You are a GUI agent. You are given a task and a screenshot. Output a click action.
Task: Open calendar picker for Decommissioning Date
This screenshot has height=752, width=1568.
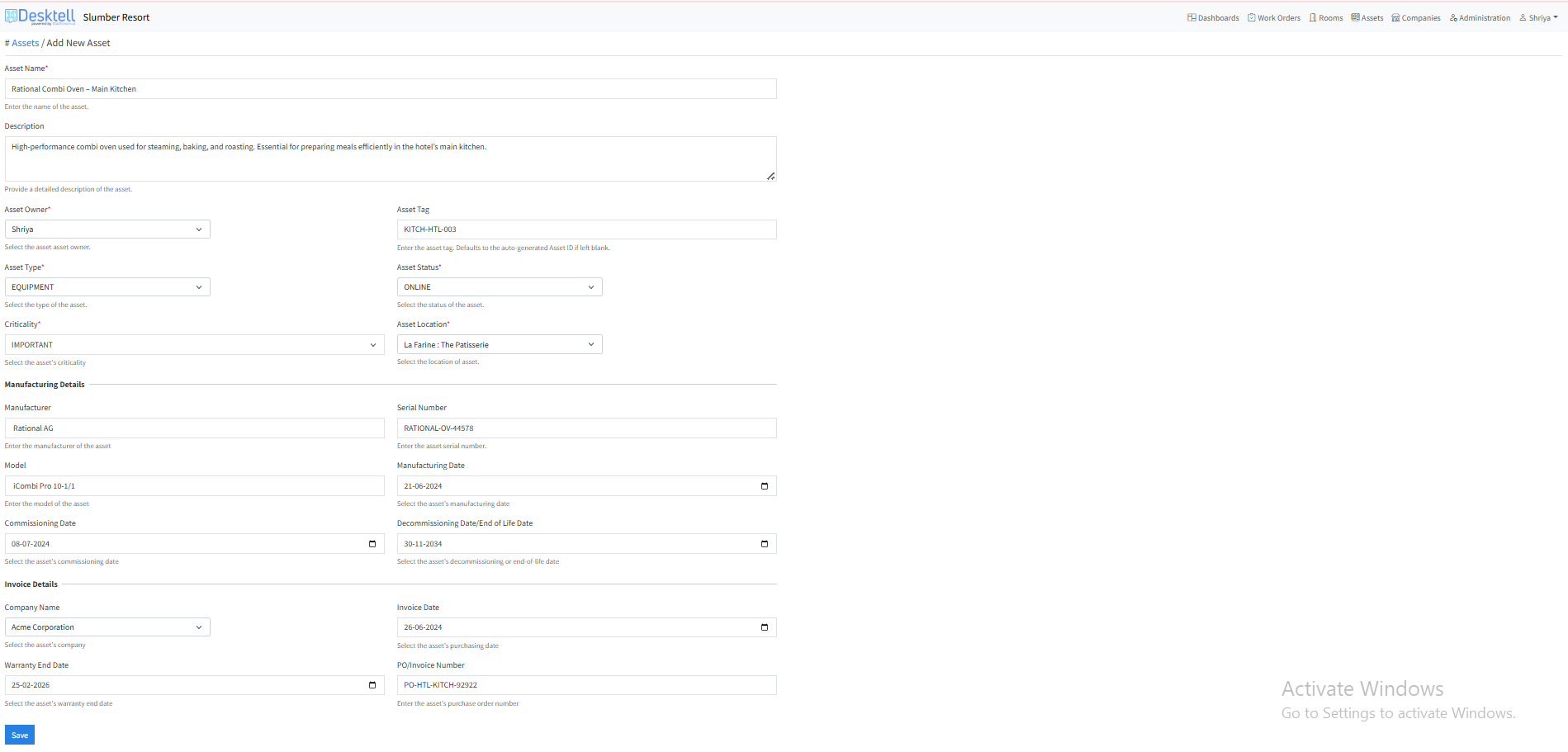(764, 544)
